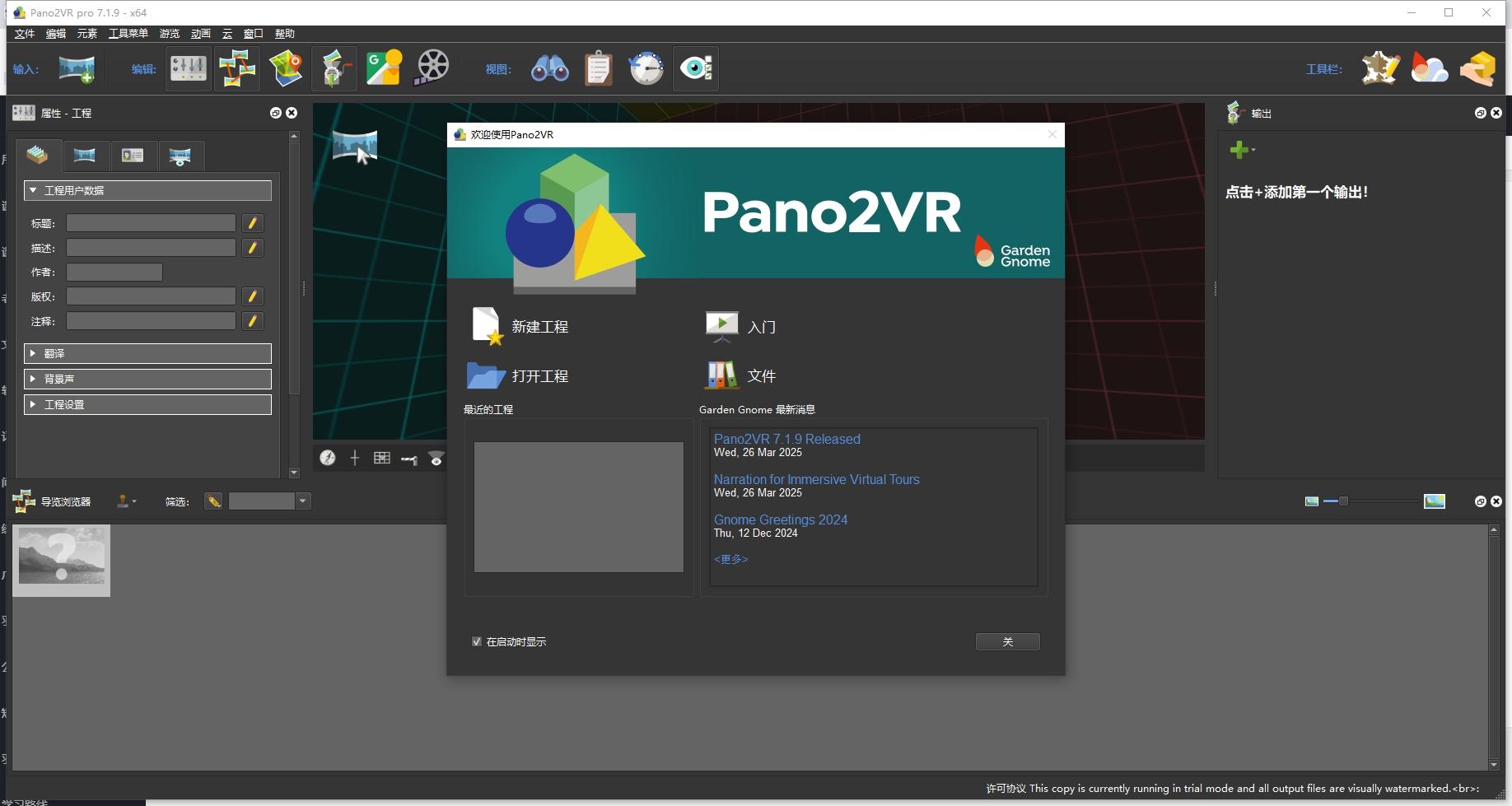1512x806 pixels.
Task: Toggle the grid overlay in the viewer
Action: coord(382,459)
